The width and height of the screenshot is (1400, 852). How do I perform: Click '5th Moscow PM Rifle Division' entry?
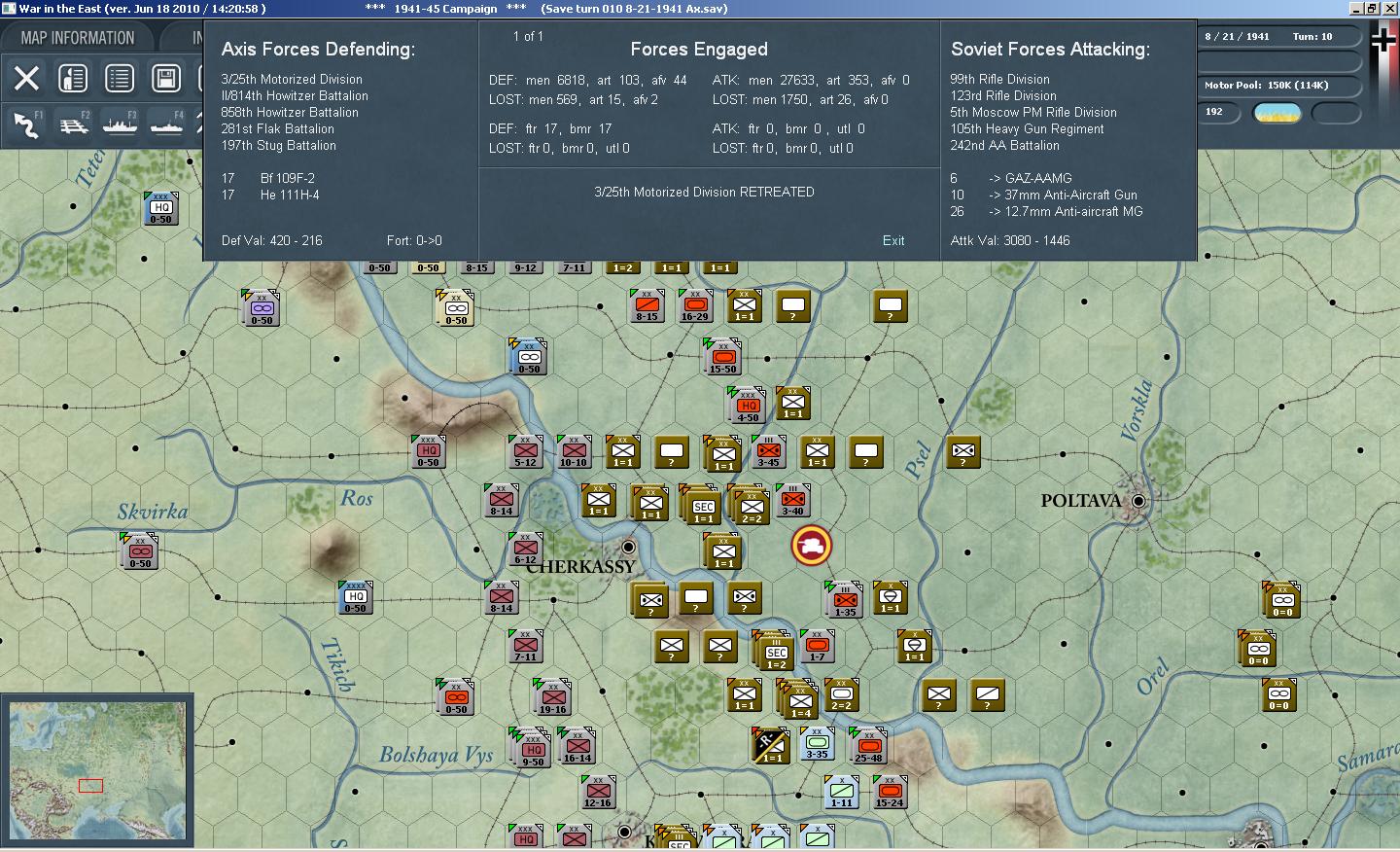coord(1033,112)
